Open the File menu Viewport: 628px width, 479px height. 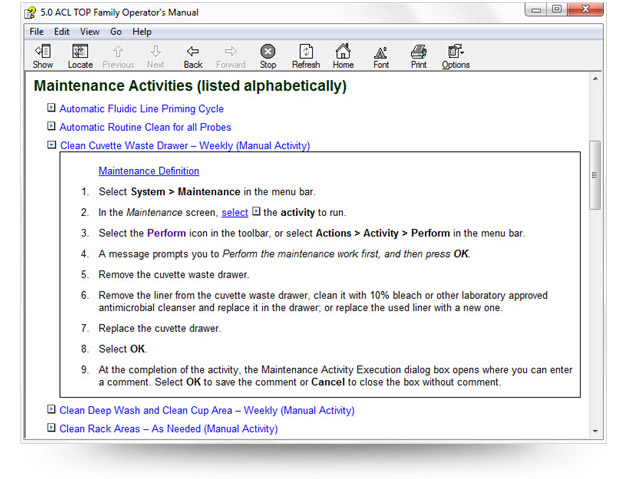pyautogui.click(x=36, y=32)
